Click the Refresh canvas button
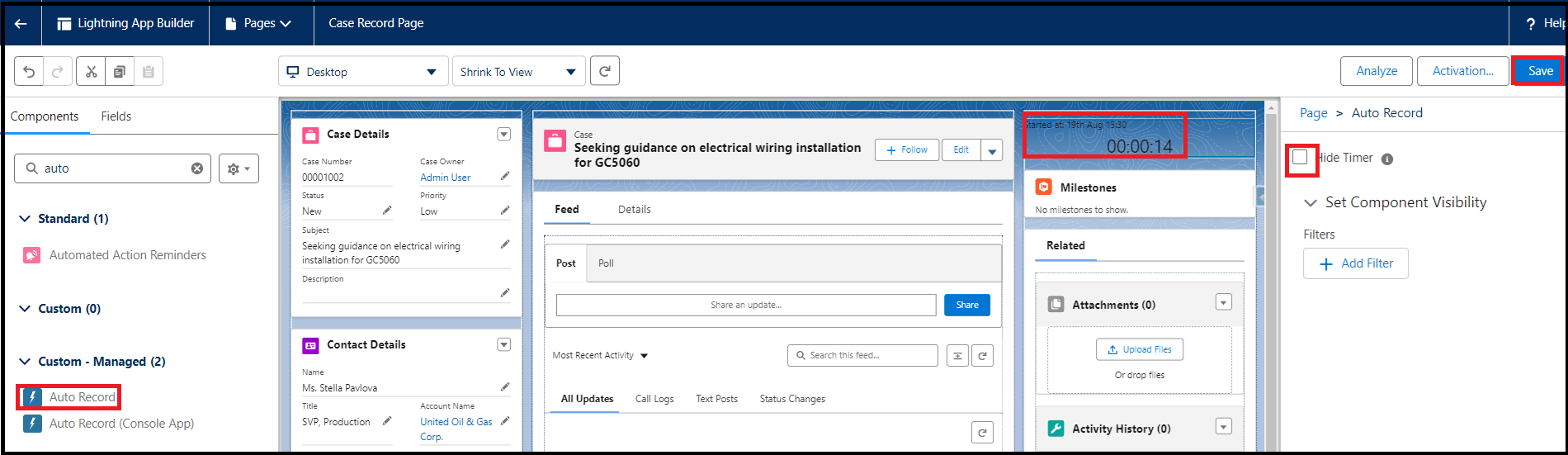1568x455 pixels. [x=605, y=72]
